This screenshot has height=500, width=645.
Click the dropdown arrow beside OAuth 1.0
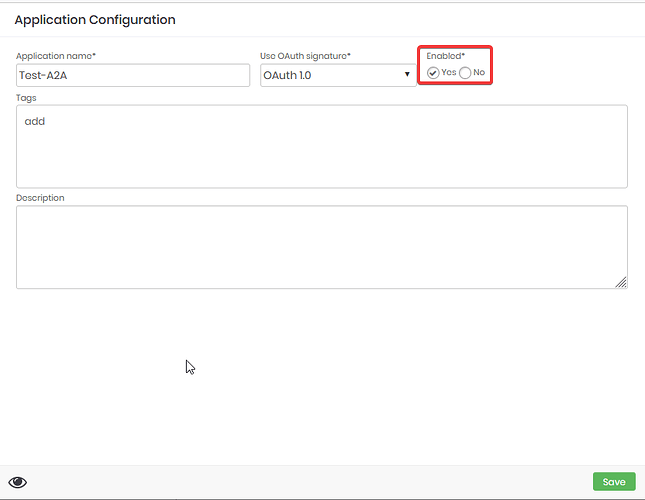coord(407,74)
